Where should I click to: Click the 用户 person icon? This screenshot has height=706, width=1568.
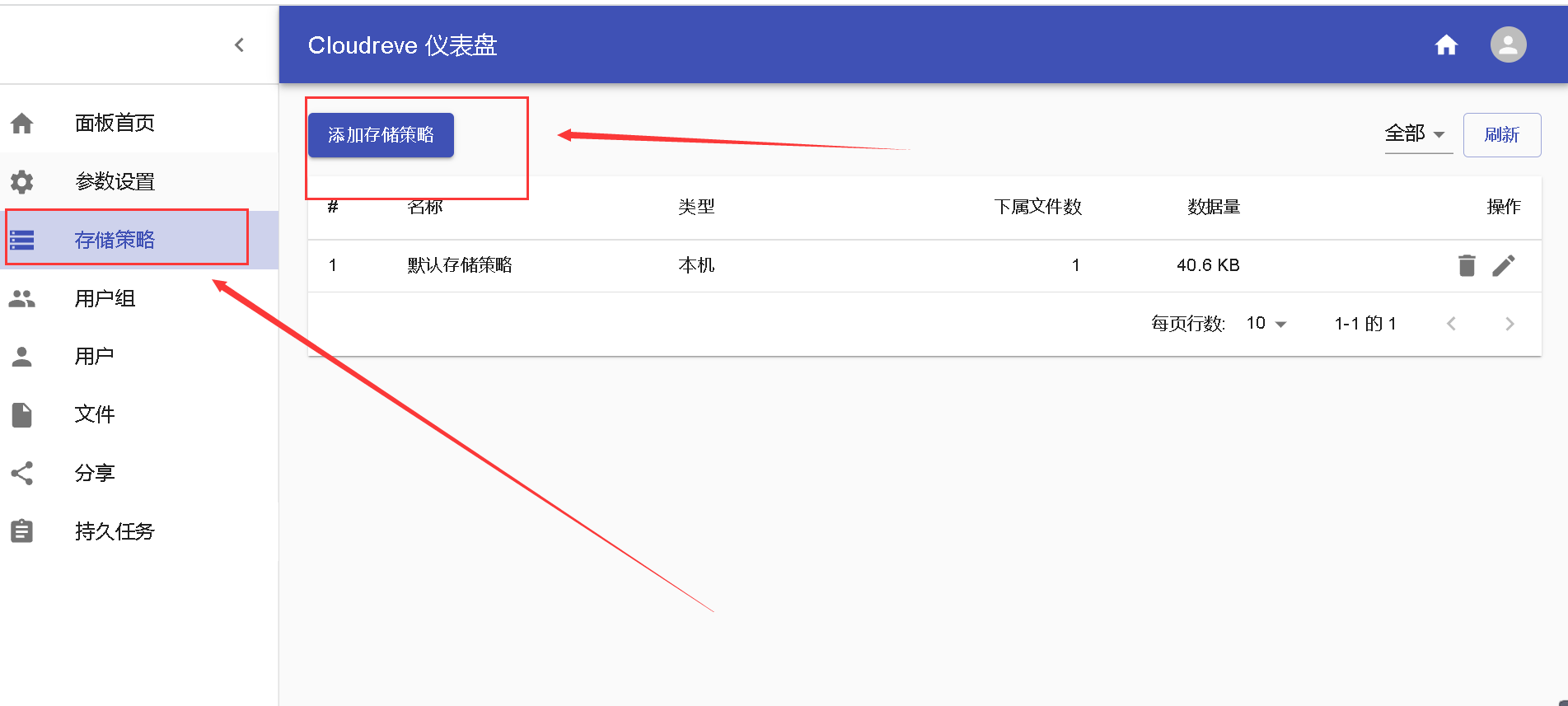[x=22, y=356]
